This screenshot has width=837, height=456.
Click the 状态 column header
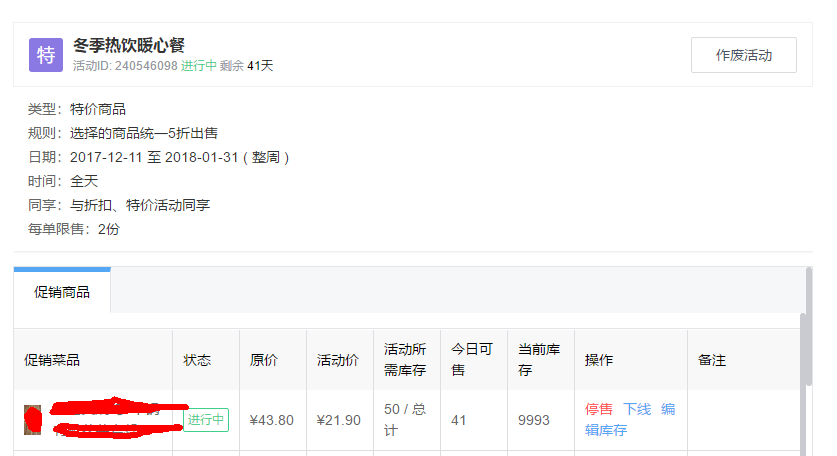[x=197, y=360]
